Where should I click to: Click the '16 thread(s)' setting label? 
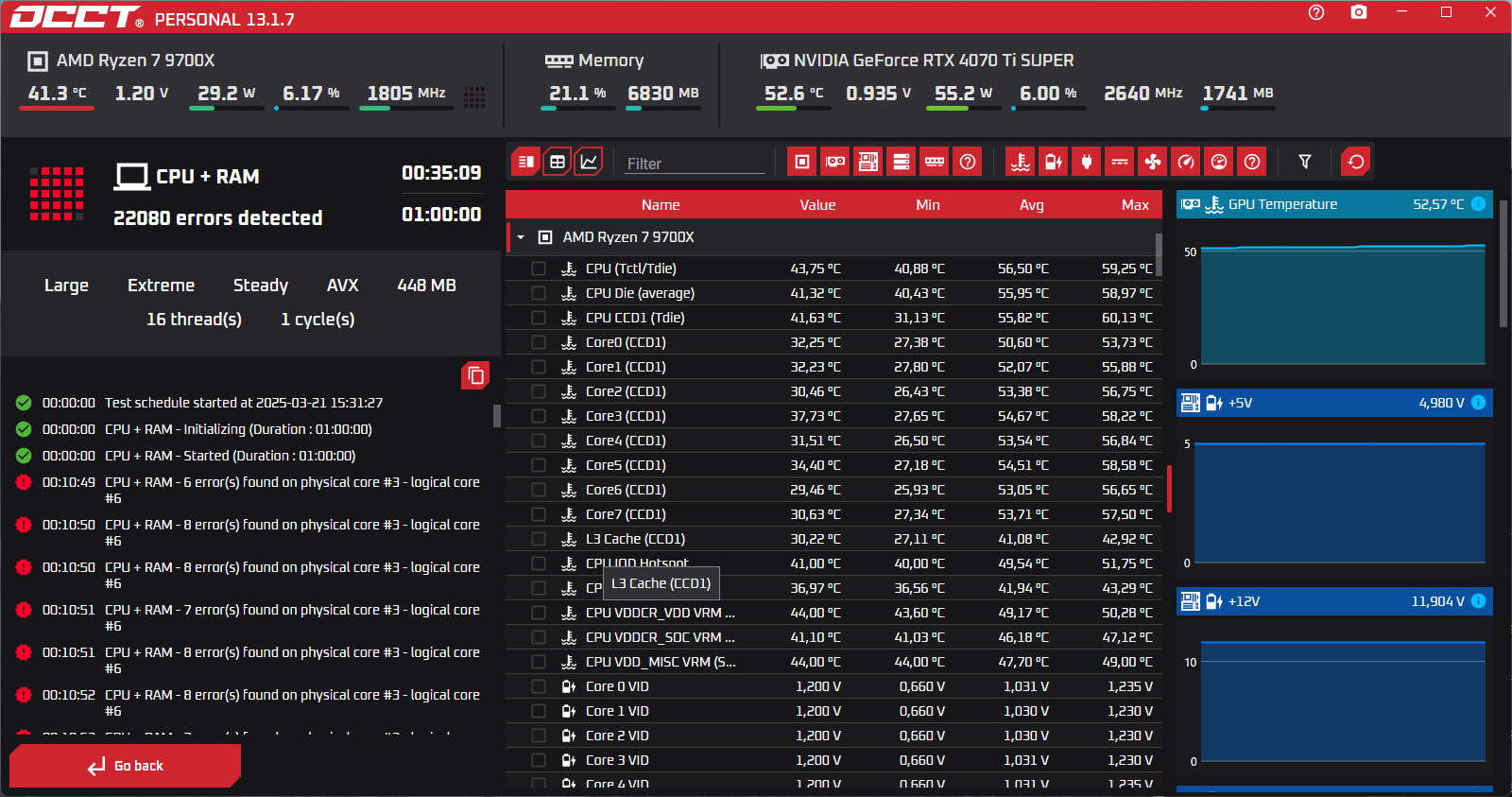[x=194, y=320]
